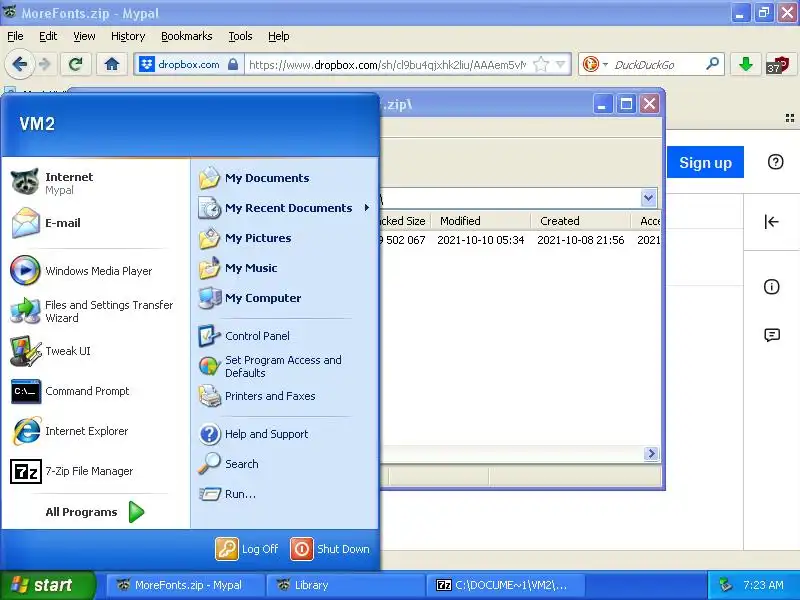Switch to Library taskbar button

(346, 585)
